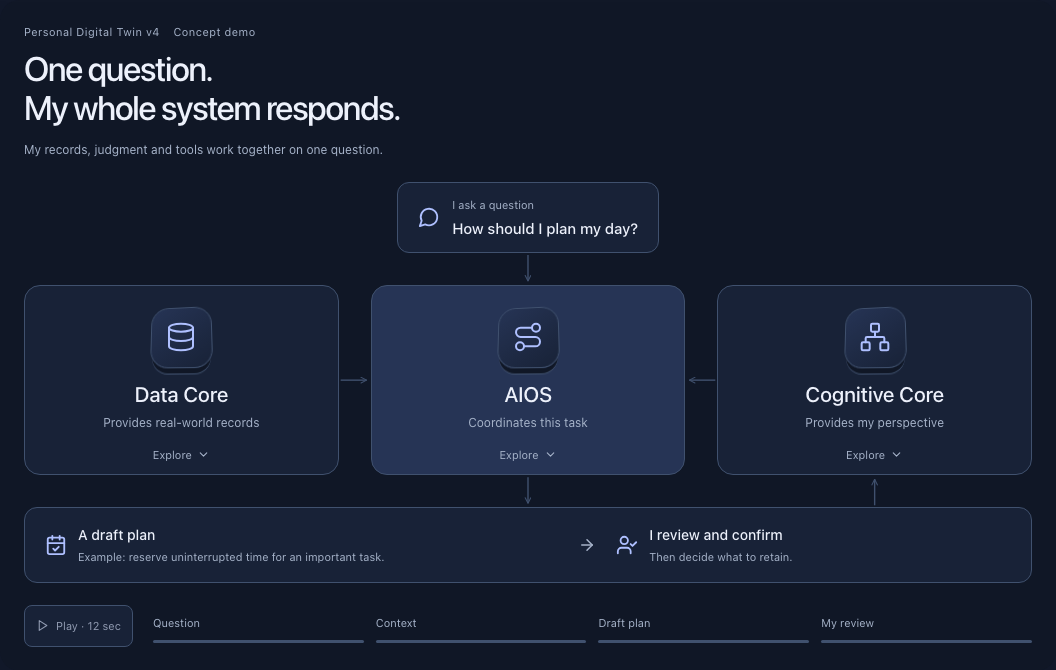Select the Cognitive Core card title
This screenshot has height=670, width=1056.
click(x=874, y=395)
